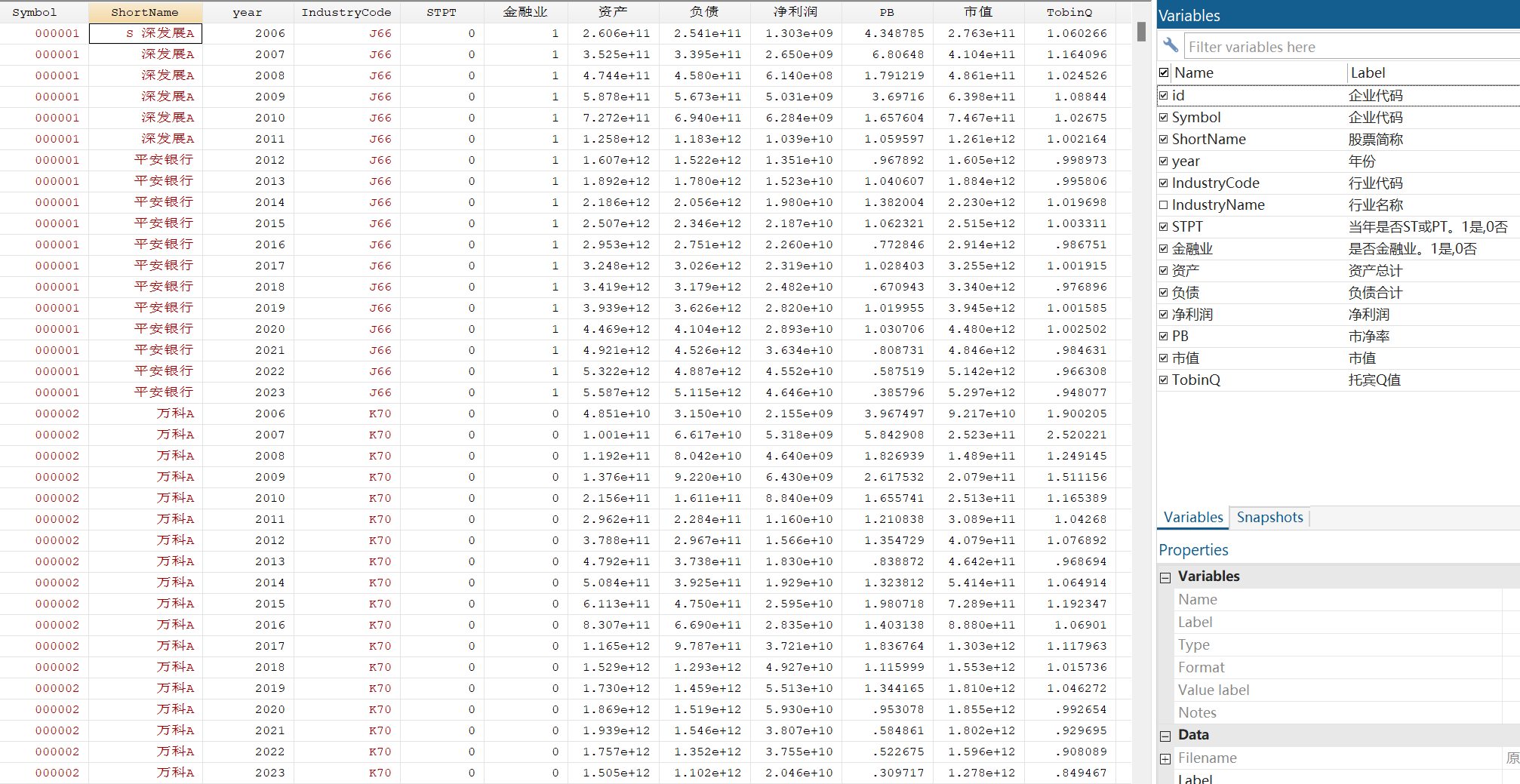Click the 净利润 value 6.140e+08
Screen dimensions: 1520x784
tap(795, 75)
